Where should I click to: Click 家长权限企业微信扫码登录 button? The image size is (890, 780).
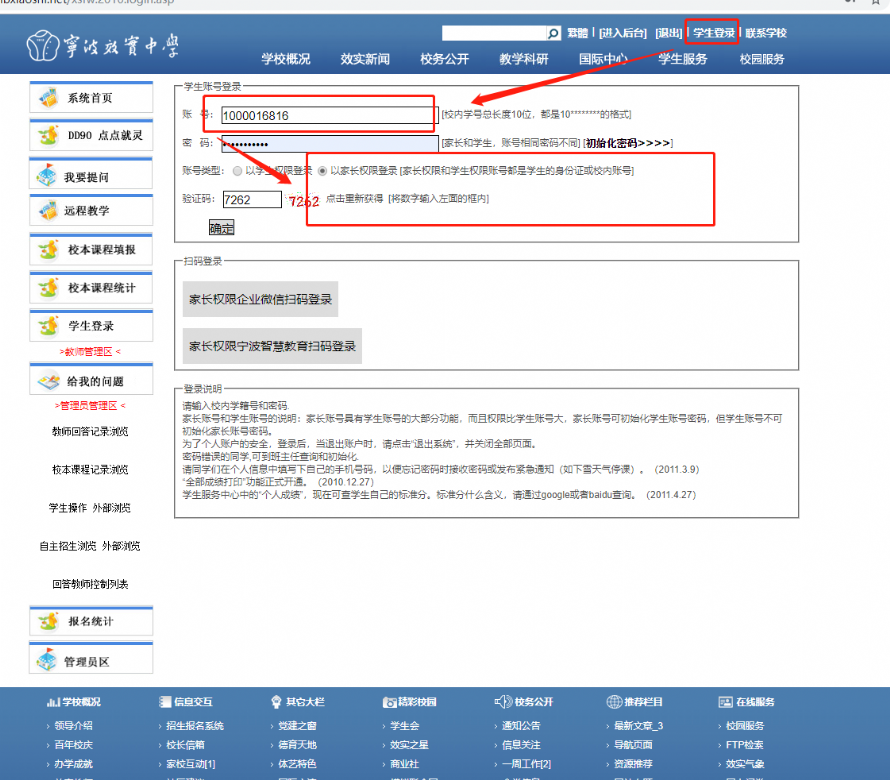[260, 299]
